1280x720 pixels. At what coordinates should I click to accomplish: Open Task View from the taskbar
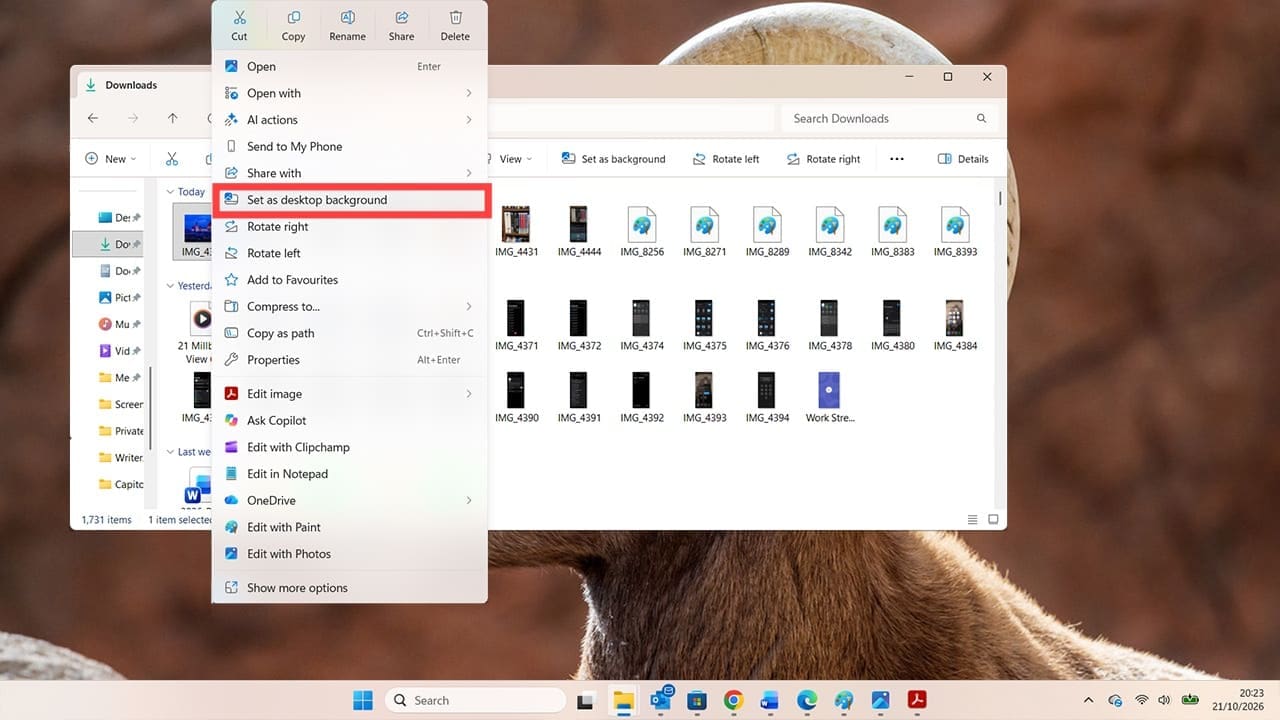pyautogui.click(x=586, y=700)
